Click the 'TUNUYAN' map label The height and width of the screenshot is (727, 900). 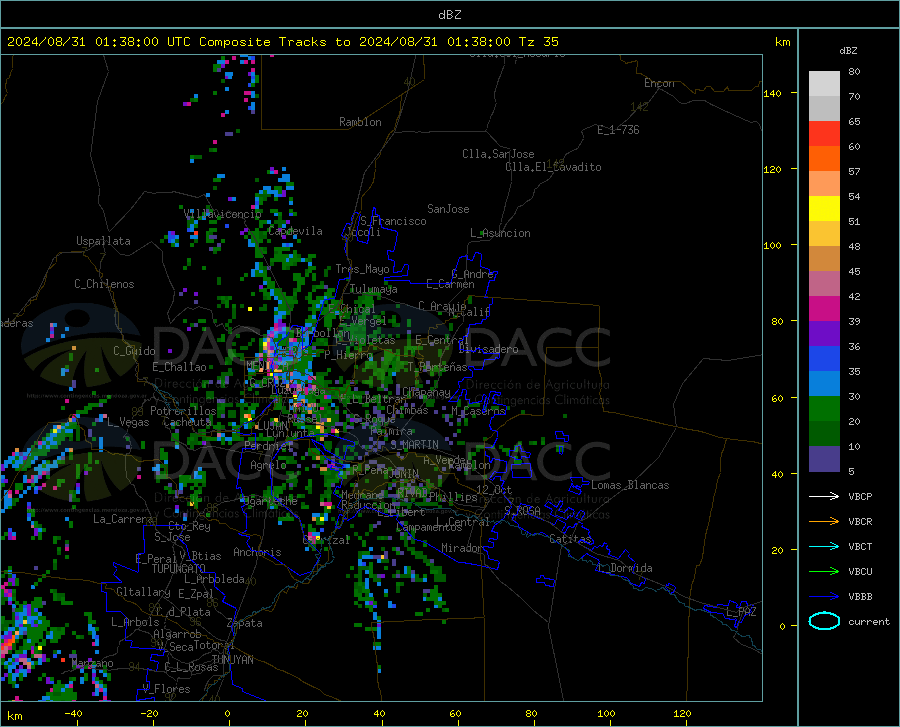pyautogui.click(x=232, y=660)
